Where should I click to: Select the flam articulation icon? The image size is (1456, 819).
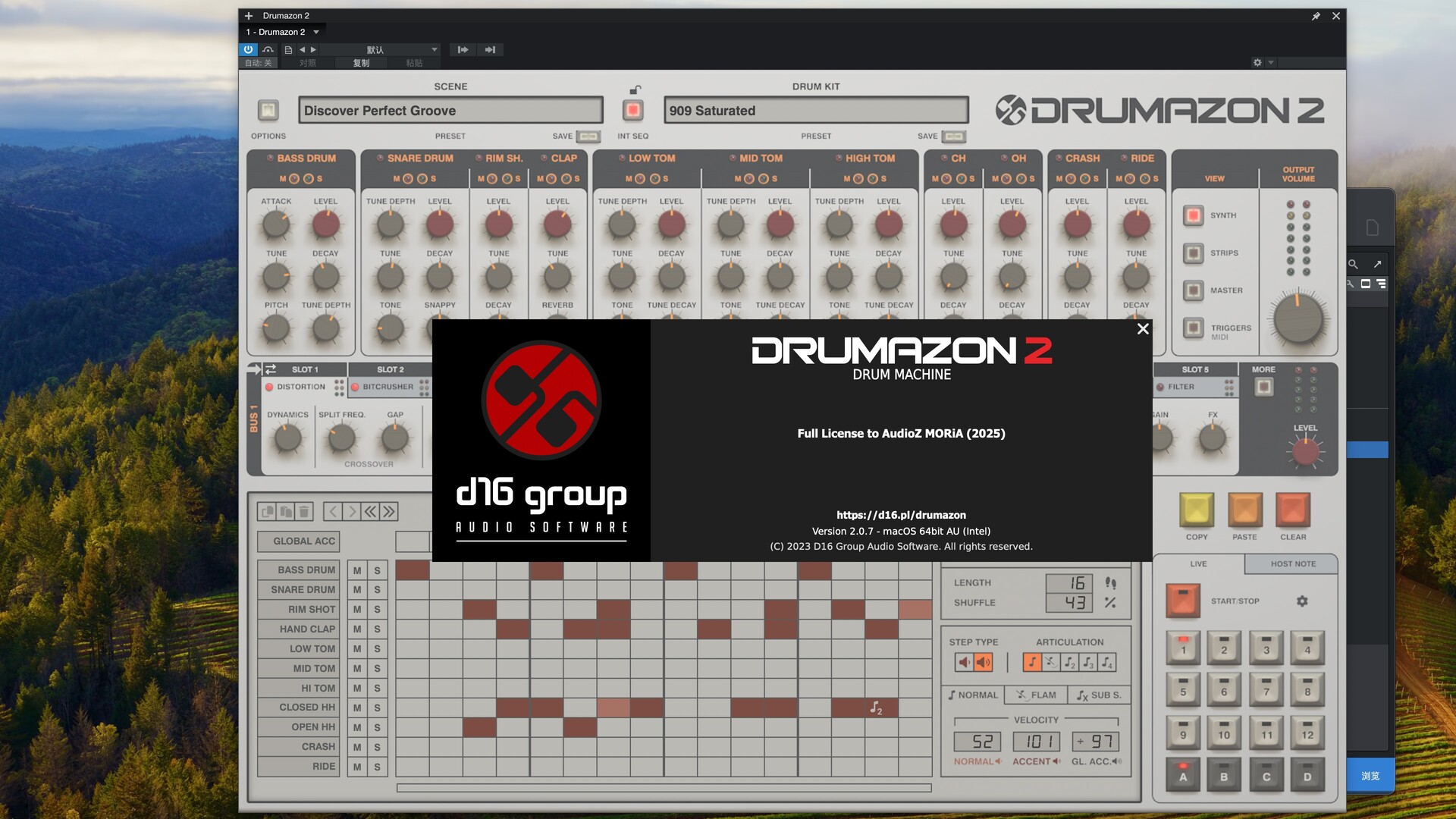tap(1051, 662)
